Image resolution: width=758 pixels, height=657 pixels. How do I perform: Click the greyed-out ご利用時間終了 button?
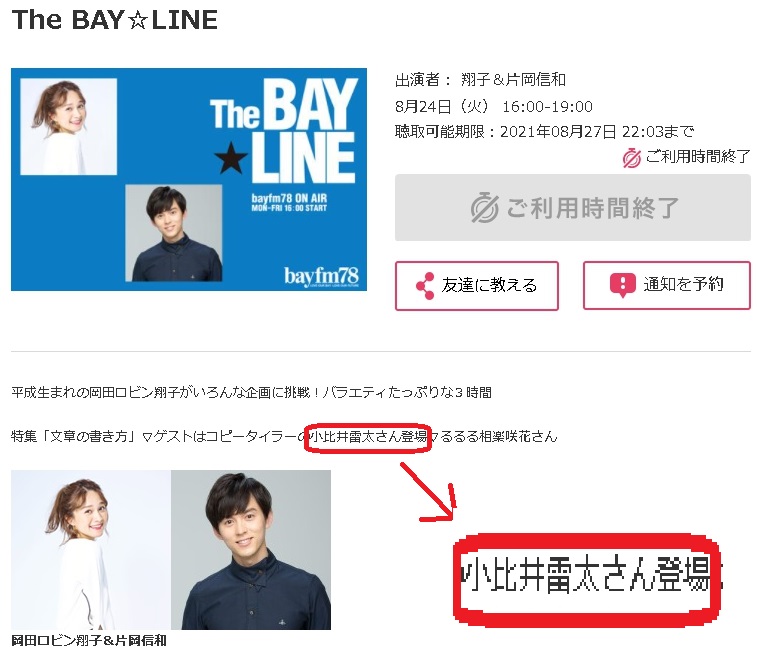tap(572, 207)
